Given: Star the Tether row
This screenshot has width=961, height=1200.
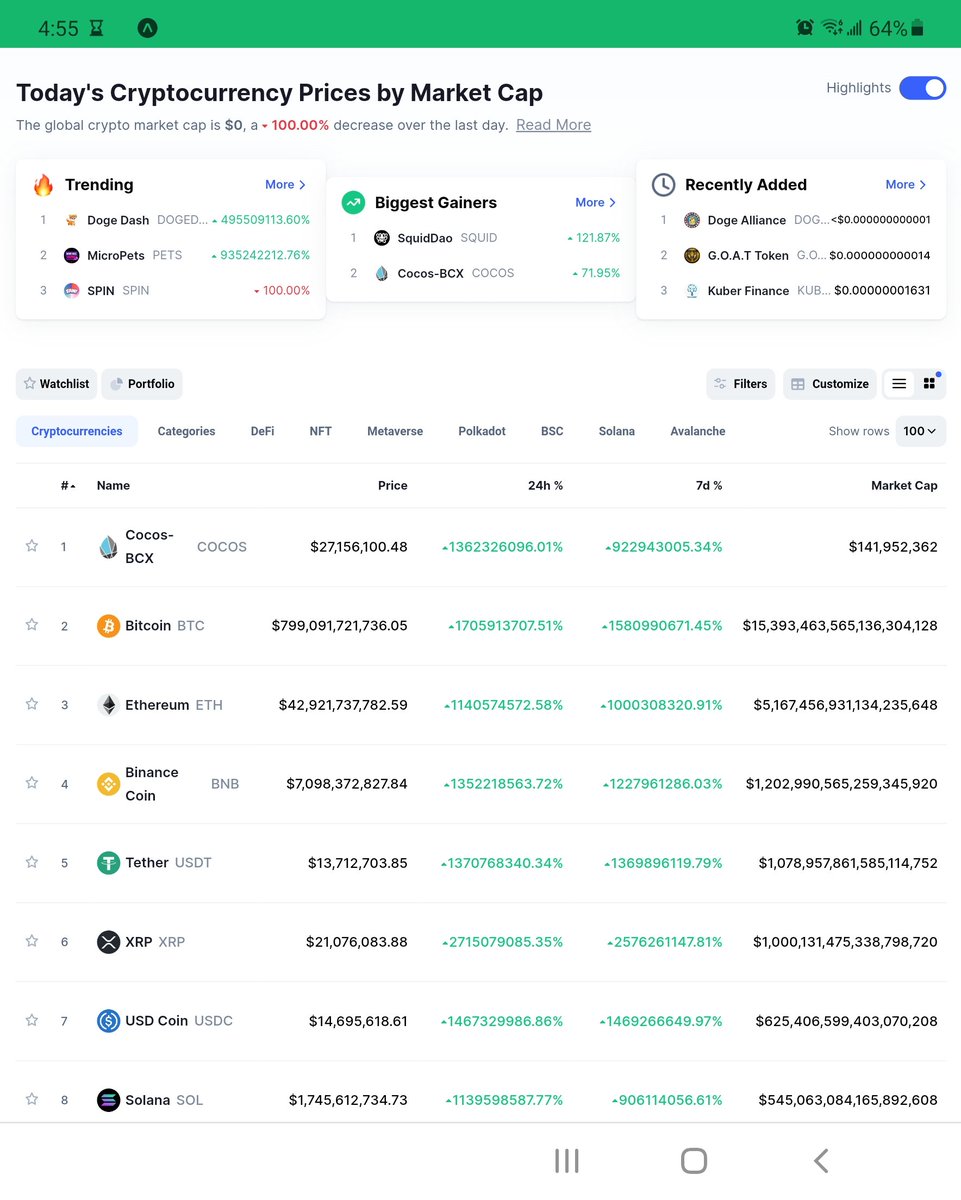Looking at the screenshot, I should tap(32, 862).
